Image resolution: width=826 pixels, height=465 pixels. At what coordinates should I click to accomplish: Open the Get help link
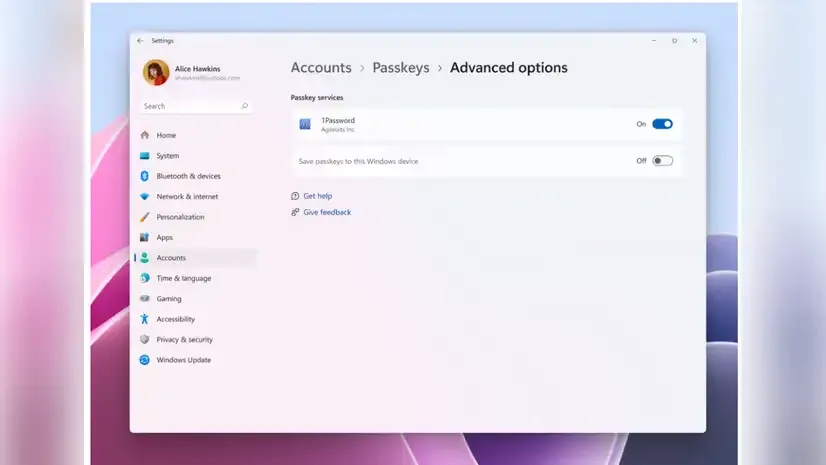tap(317, 196)
